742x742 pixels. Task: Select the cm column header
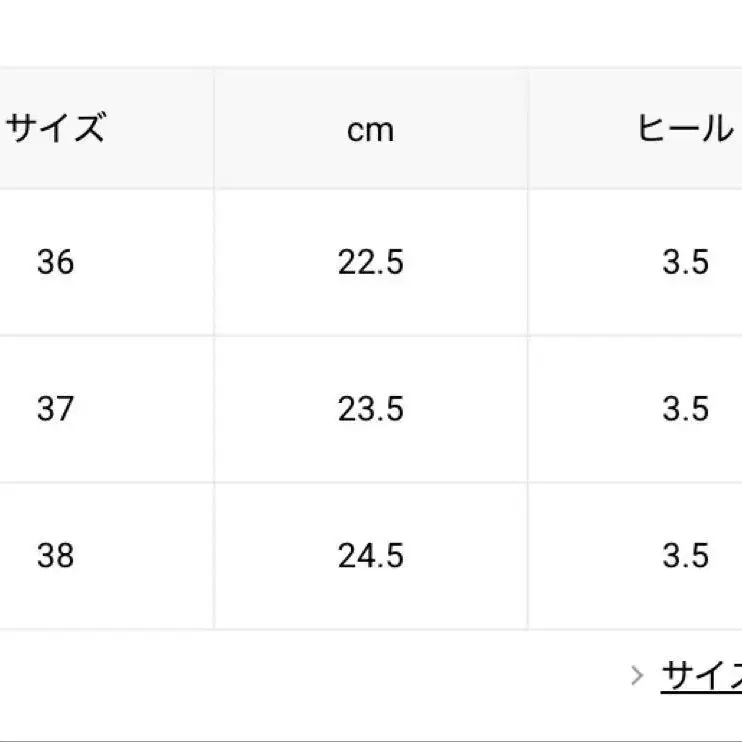(x=370, y=130)
